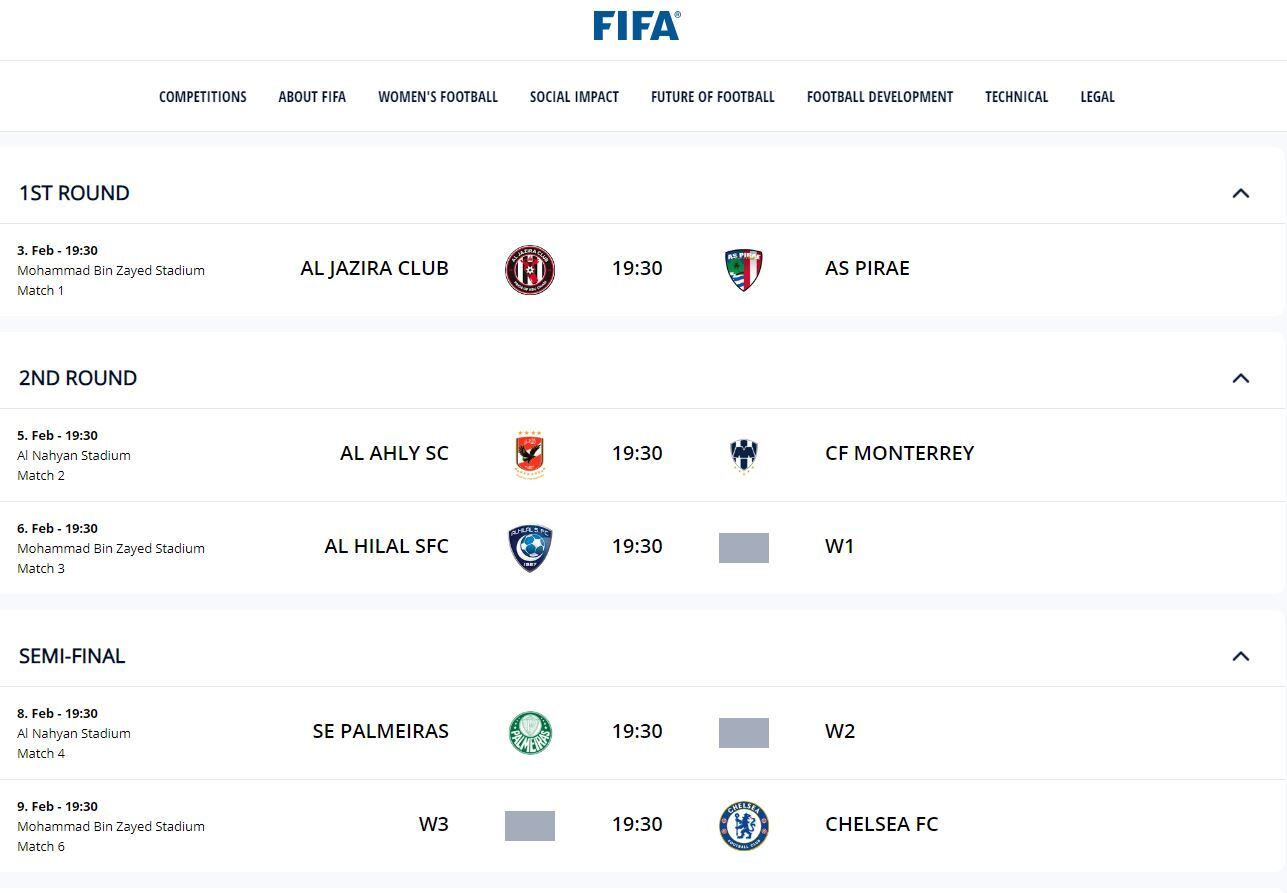The height and width of the screenshot is (893, 1287).
Task: Click the 19:30 time of Match 2
Action: coord(637,453)
